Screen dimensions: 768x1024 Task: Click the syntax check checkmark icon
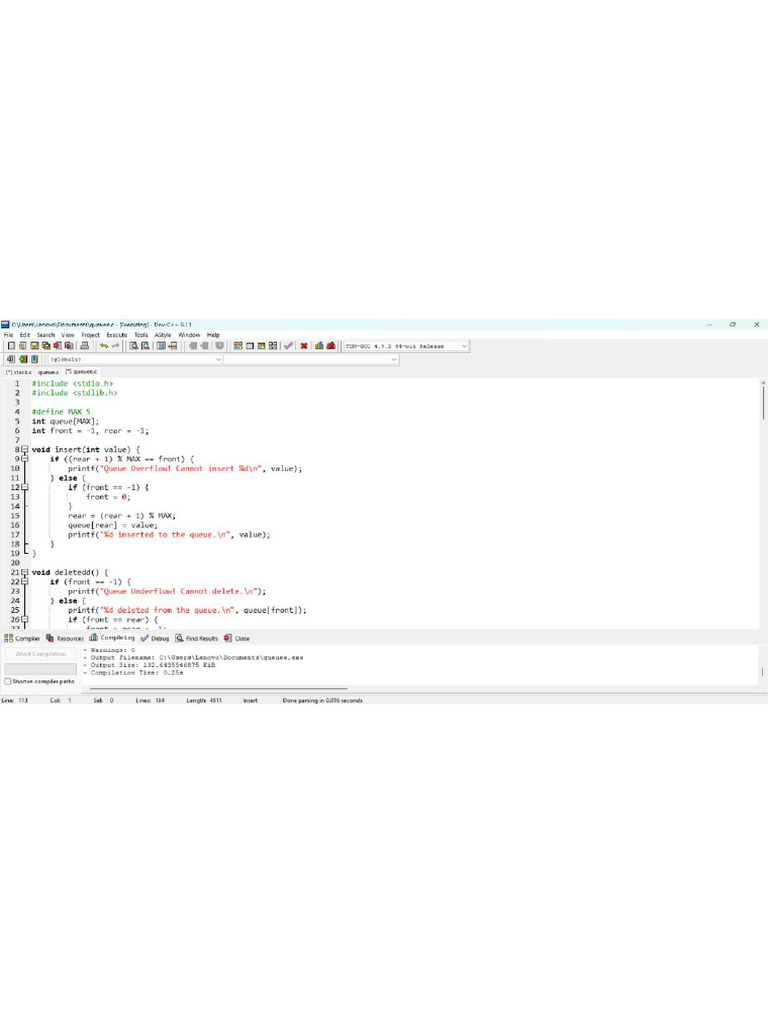click(288, 346)
